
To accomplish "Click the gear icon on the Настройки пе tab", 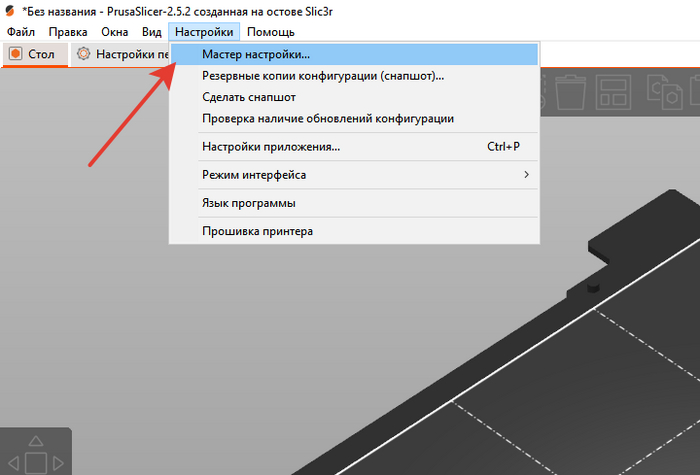I will [x=83, y=54].
